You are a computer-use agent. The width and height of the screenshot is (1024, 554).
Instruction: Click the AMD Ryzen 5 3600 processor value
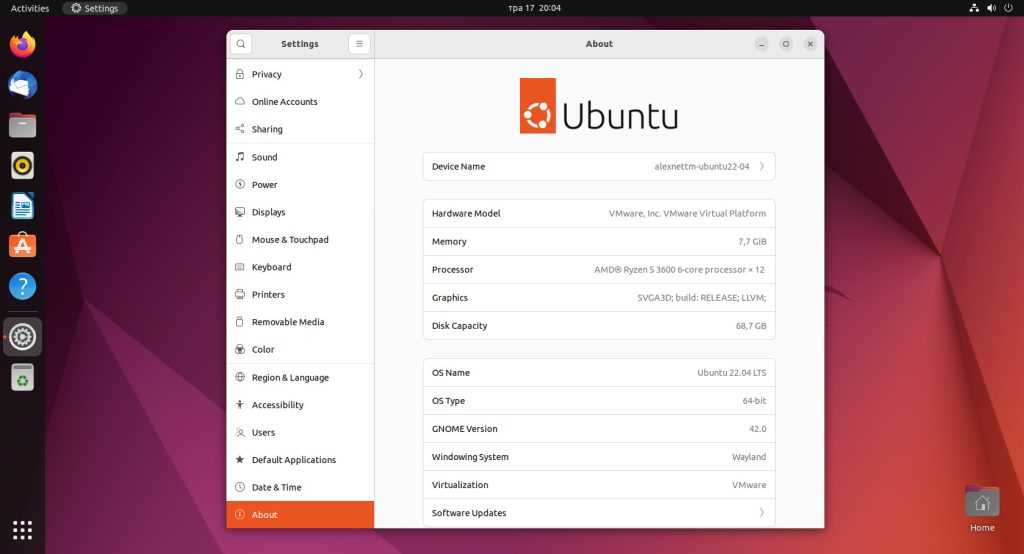pos(679,270)
